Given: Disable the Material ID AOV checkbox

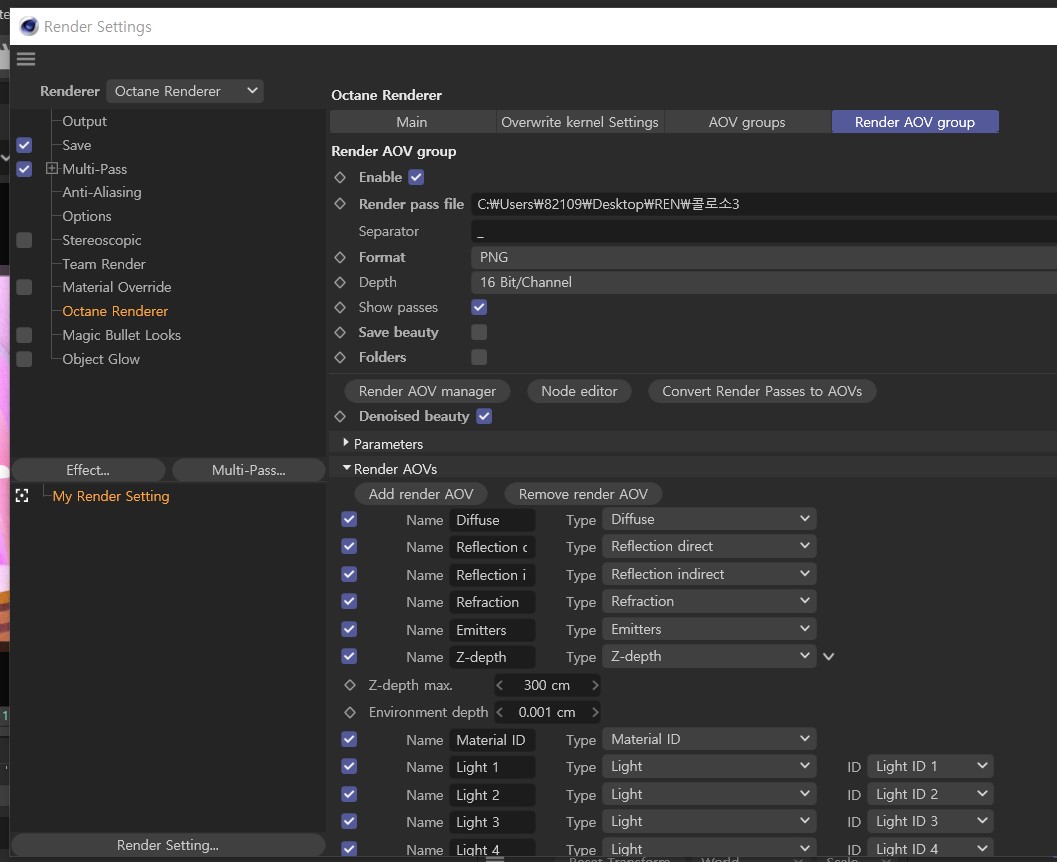Looking at the screenshot, I should pyautogui.click(x=349, y=739).
